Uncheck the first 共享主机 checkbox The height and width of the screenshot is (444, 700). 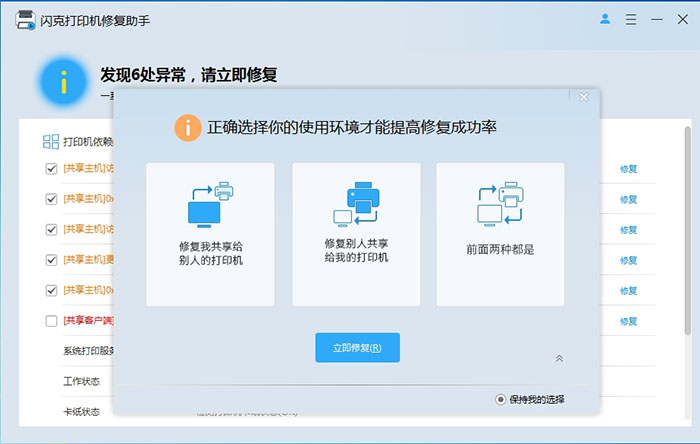click(51, 169)
